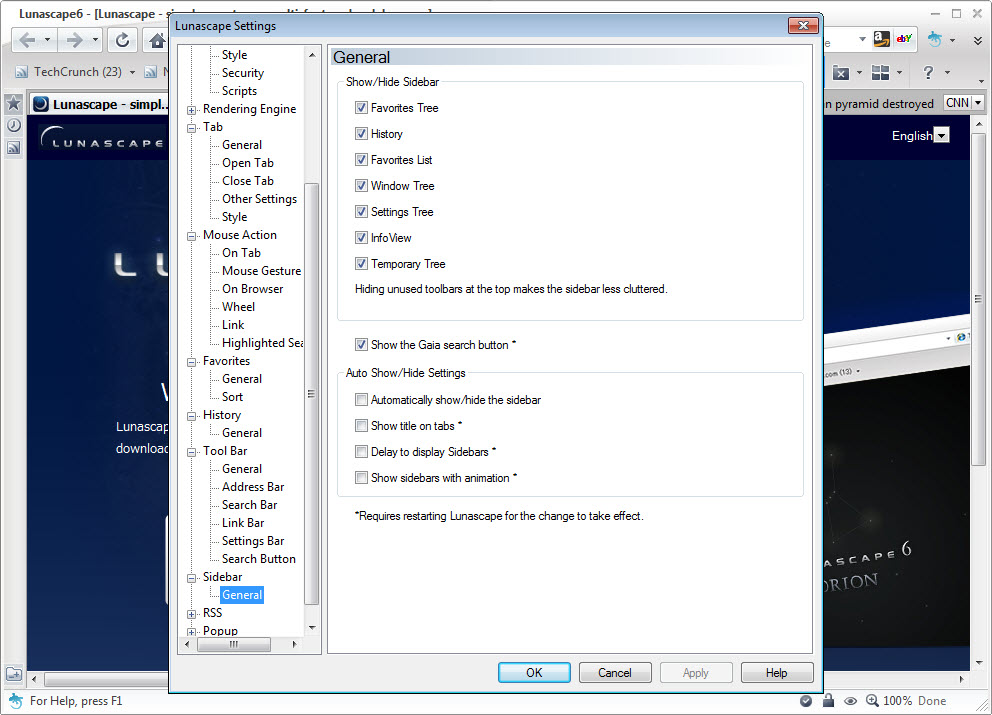992x715 pixels.
Task: Expand the toolbar overflow double chevron
Action: click(977, 40)
